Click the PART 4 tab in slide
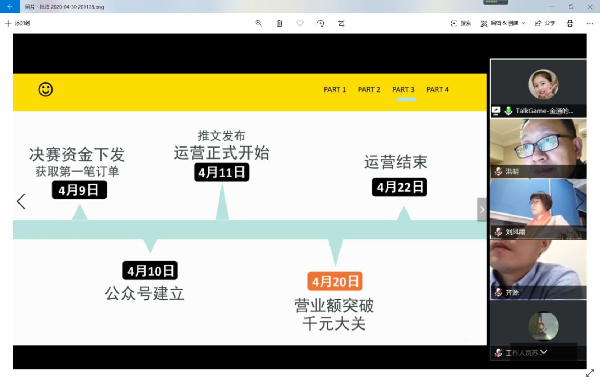Screen dimensions: 600x383 pos(437,90)
